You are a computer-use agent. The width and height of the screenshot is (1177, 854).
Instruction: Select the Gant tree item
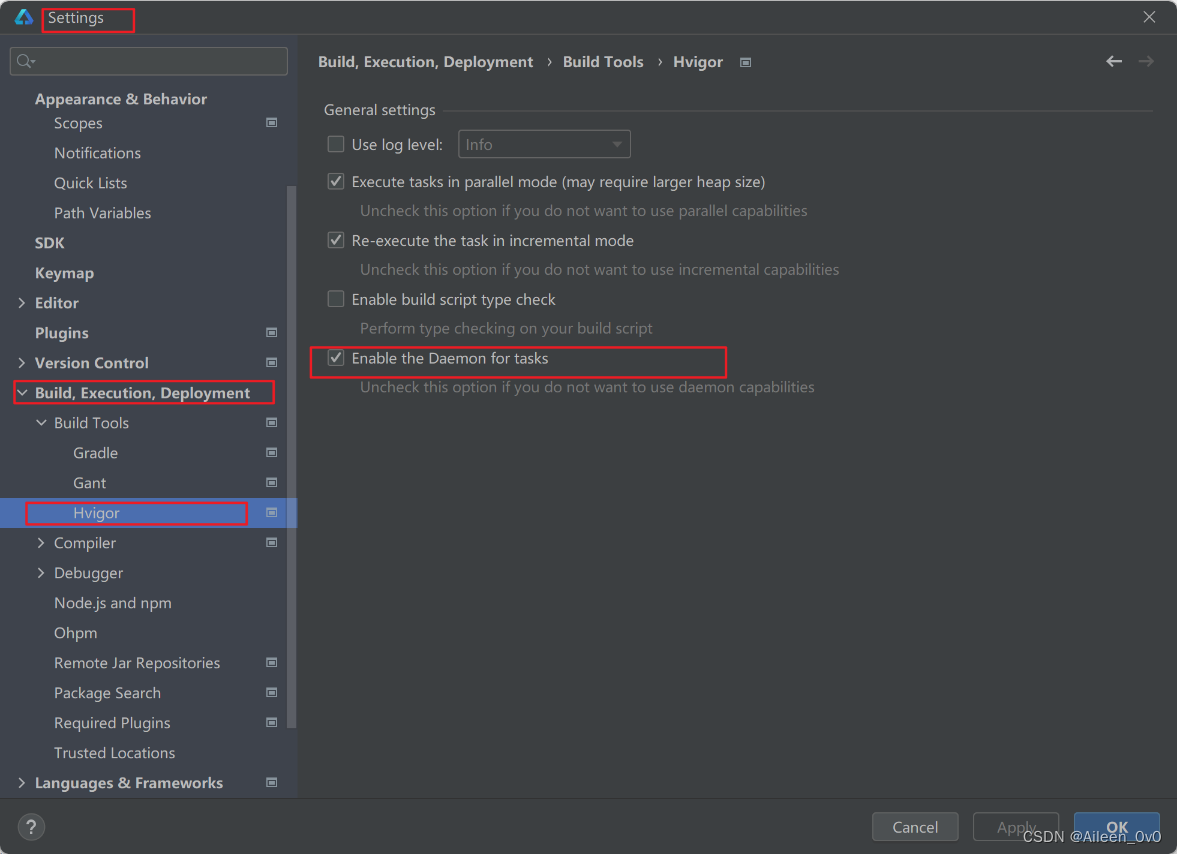[89, 483]
